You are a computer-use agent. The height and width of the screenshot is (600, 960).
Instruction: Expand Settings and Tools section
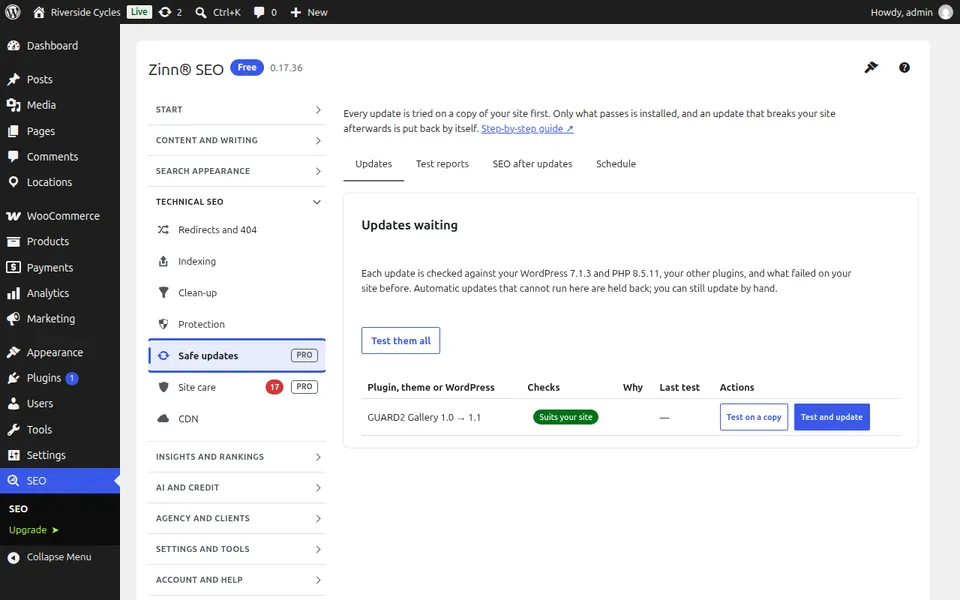point(237,549)
